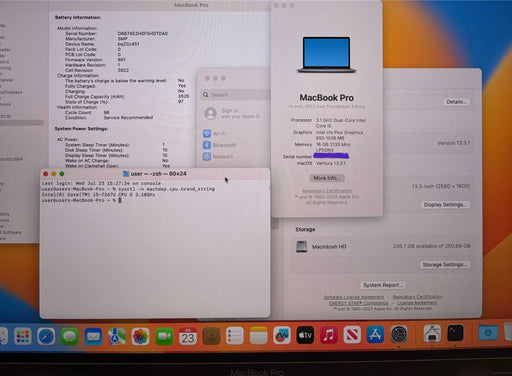Open Photos from the Dock
512x376 pixels.
(x=140, y=336)
